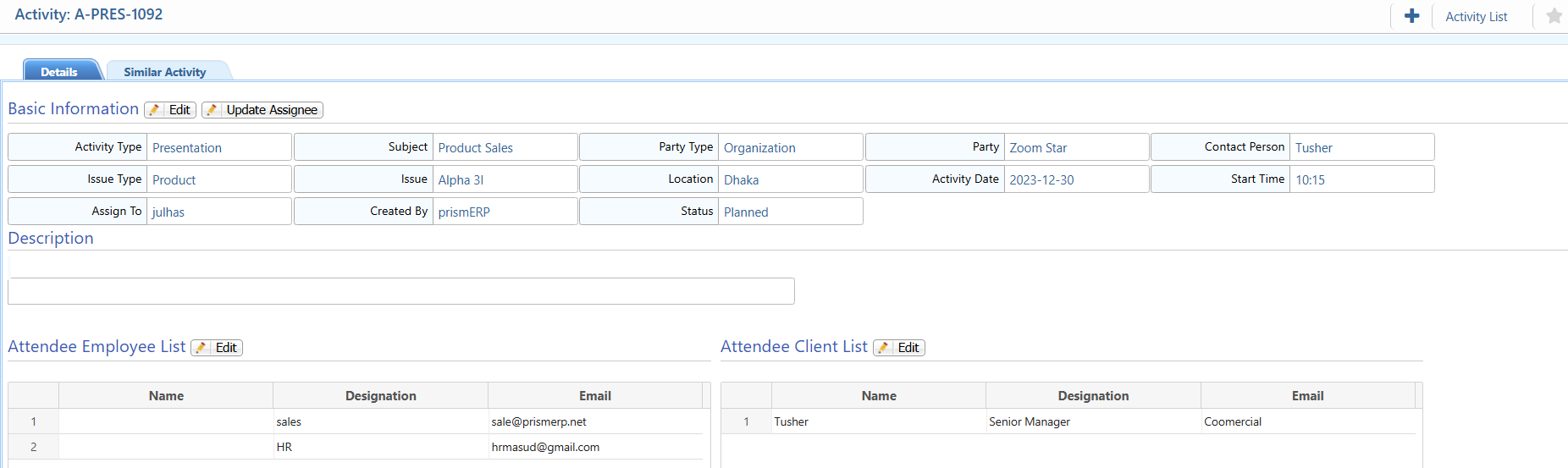Viewport: 1568px width, 468px height.
Task: Click pencil icon in Attendee Employee List Edit
Action: pos(202,348)
